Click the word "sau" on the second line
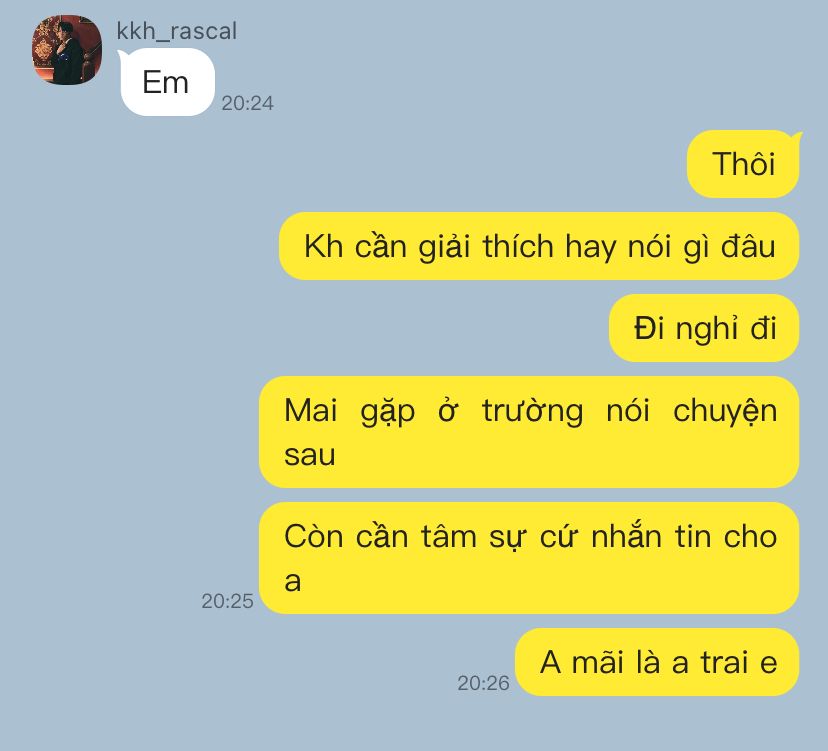Viewport: 828px width, 751px height. point(310,455)
